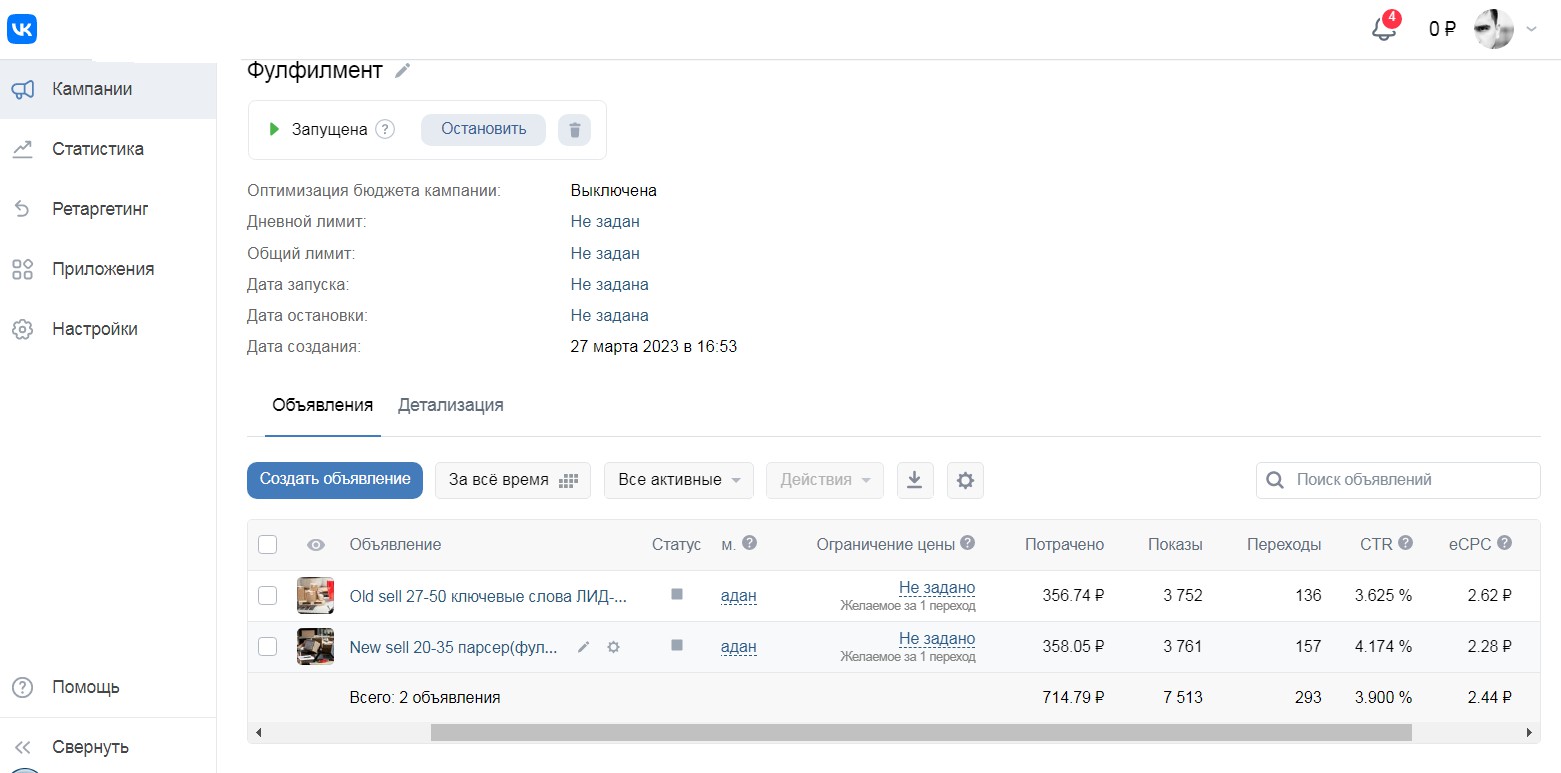Open the New sell 20-35 парсер ad link
1561x773 pixels.
click(453, 647)
